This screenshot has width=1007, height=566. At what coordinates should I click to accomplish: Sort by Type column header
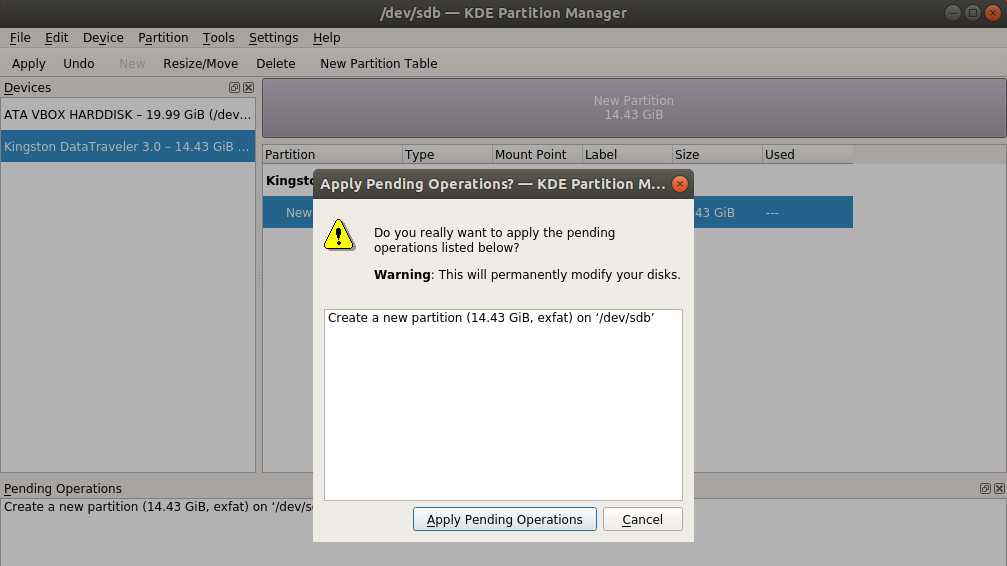tap(447, 154)
